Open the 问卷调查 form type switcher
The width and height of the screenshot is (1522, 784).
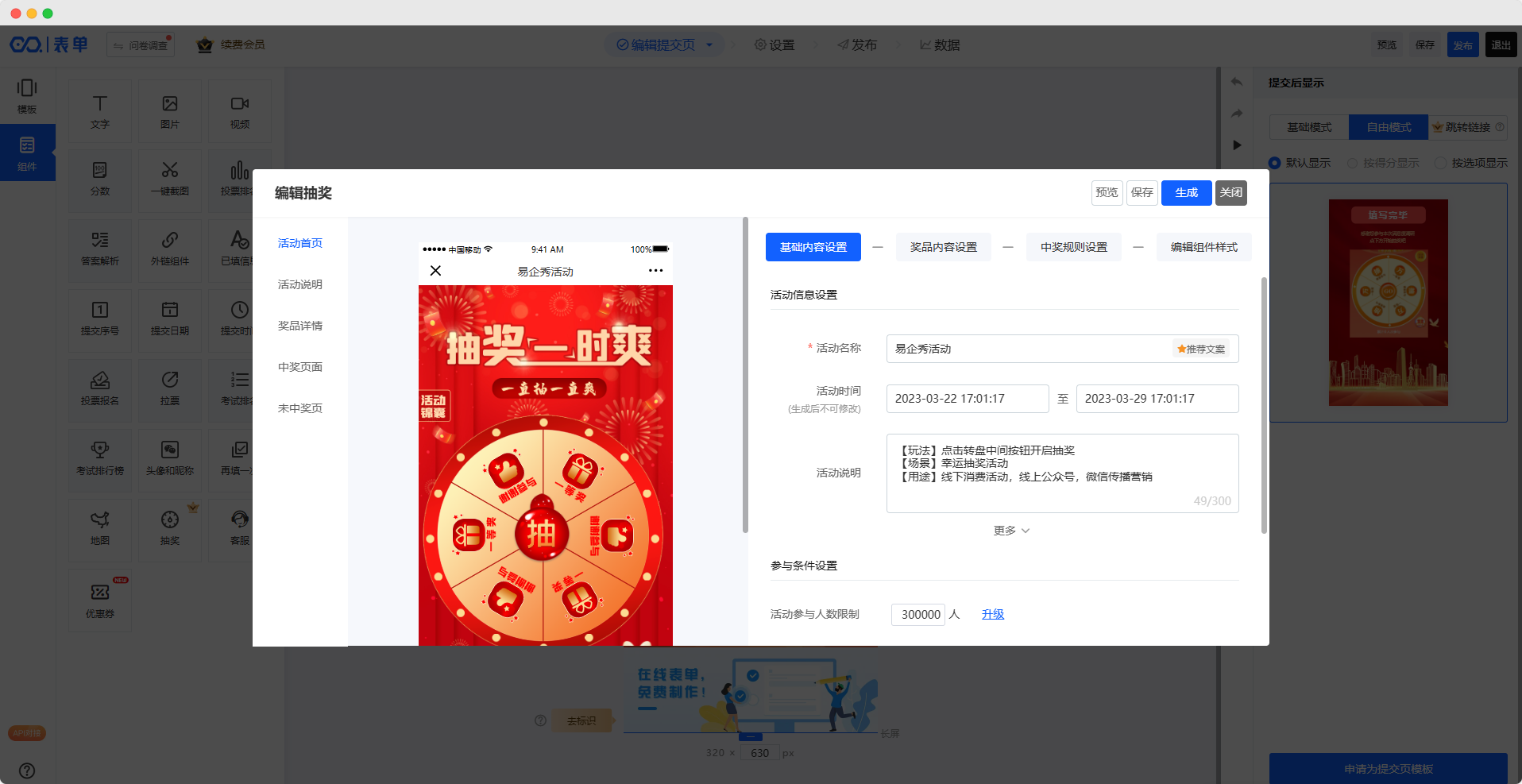tap(141, 45)
